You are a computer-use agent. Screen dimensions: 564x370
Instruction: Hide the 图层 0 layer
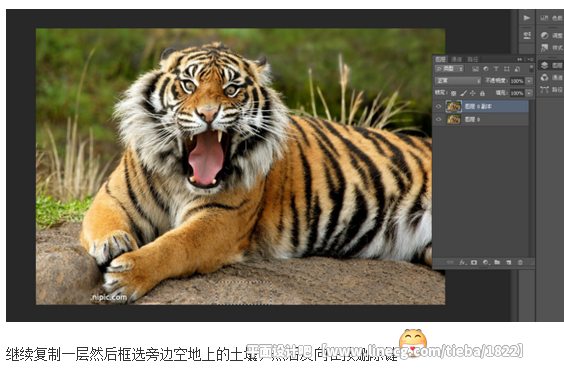[438, 119]
